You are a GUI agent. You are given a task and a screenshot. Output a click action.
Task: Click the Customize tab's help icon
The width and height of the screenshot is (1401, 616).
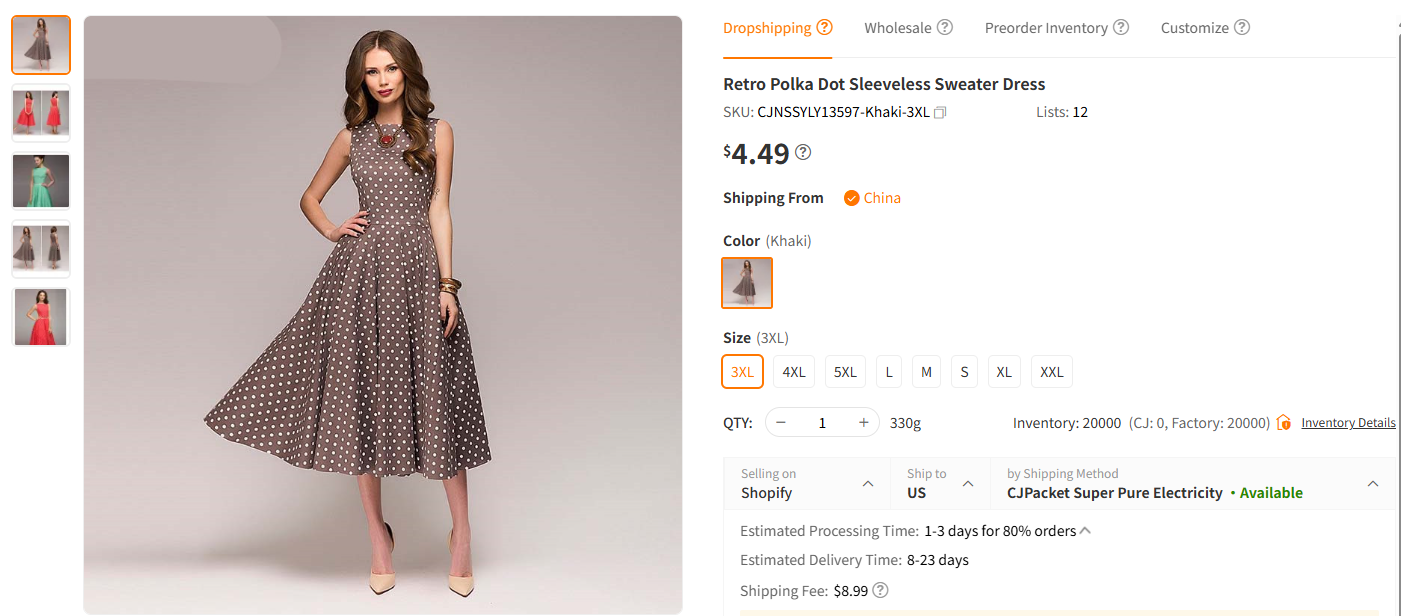click(x=1242, y=27)
